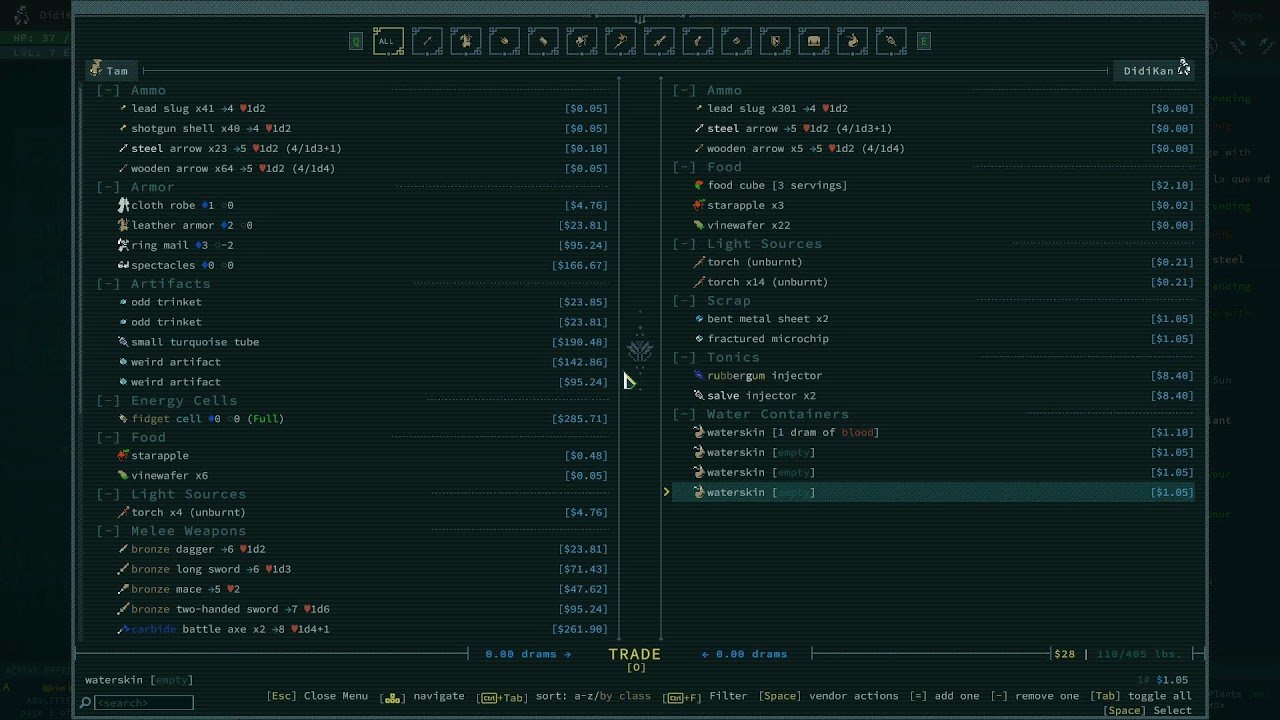This screenshot has height=720, width=1280.
Task: Select the shield category filter icon
Action: 775,41
